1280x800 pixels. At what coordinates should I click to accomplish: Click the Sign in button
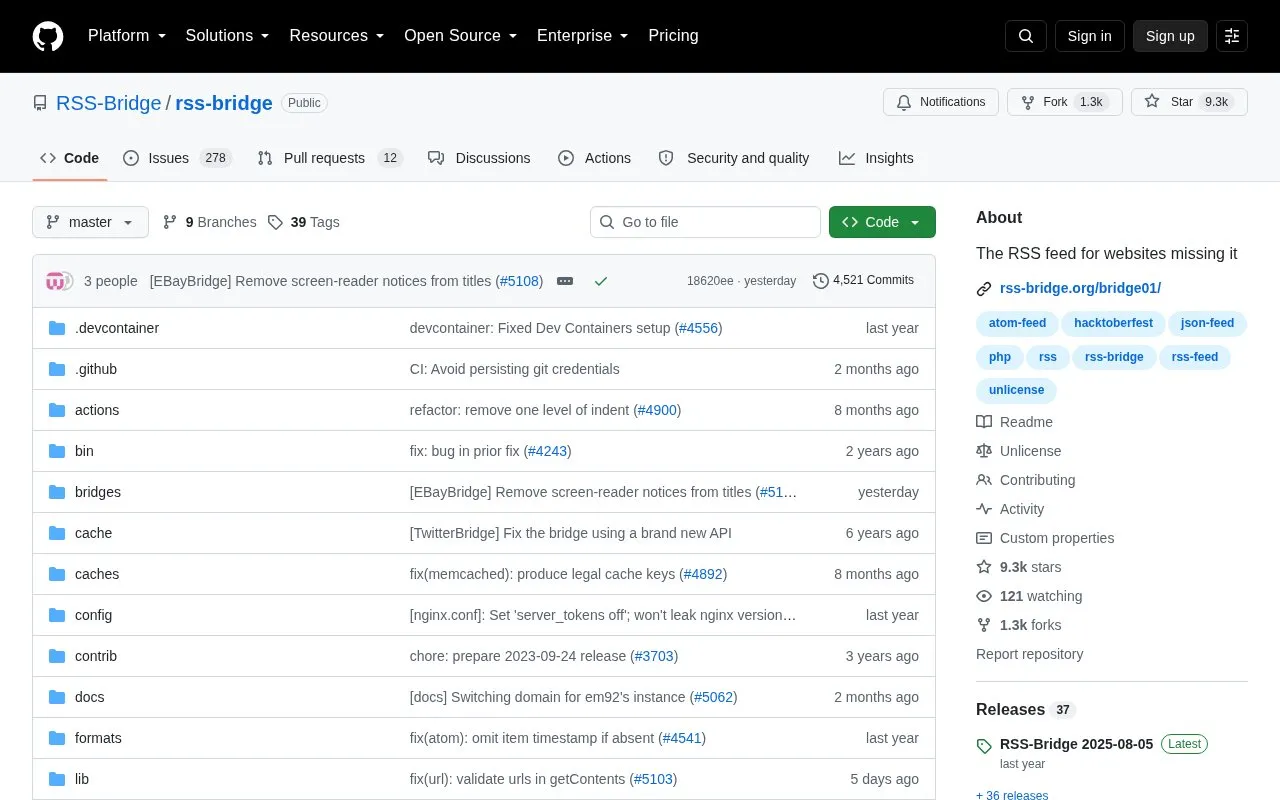1089,36
